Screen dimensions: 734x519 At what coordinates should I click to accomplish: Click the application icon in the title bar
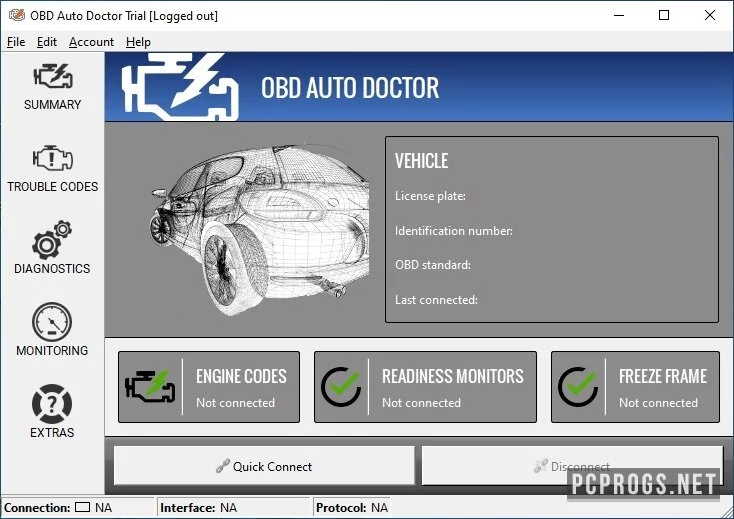(x=17, y=15)
